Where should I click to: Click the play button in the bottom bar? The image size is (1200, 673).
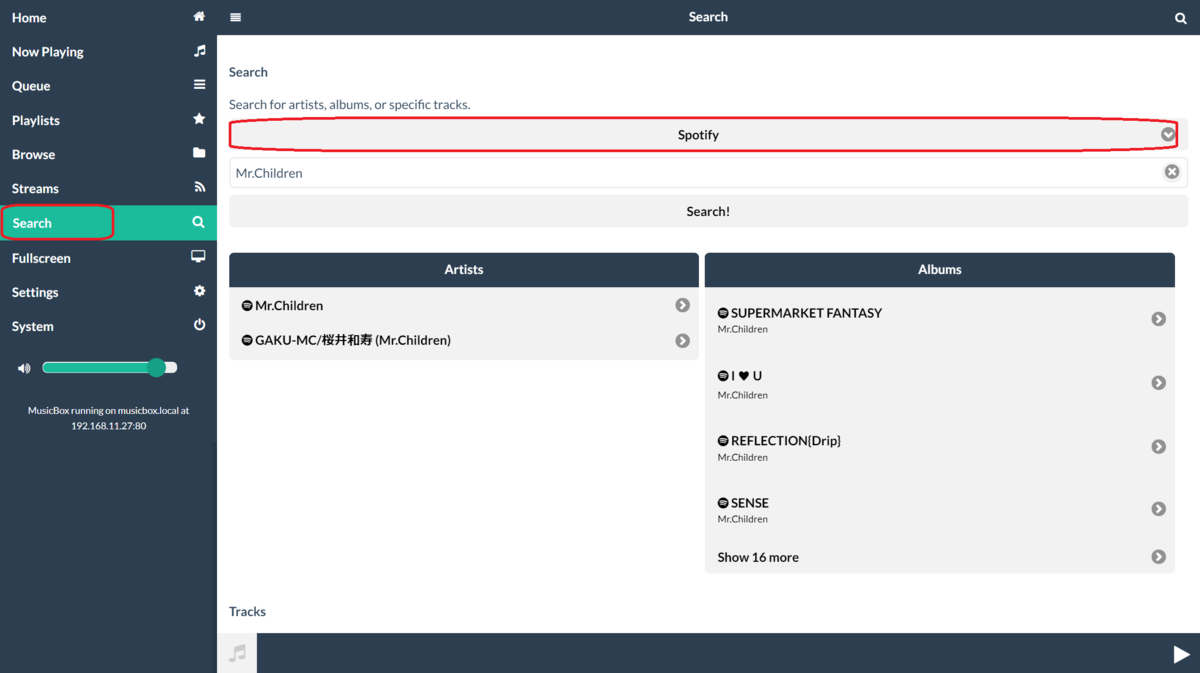pyautogui.click(x=1181, y=654)
